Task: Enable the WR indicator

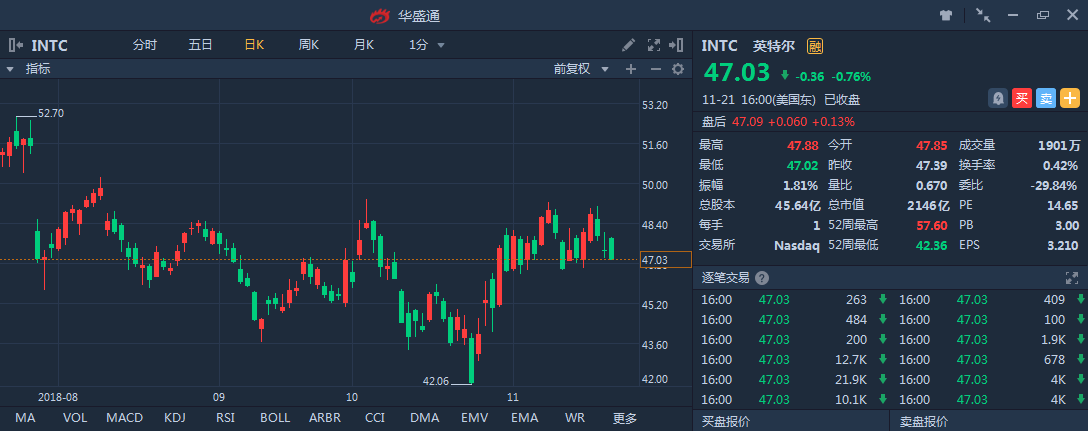Action: [x=575, y=418]
